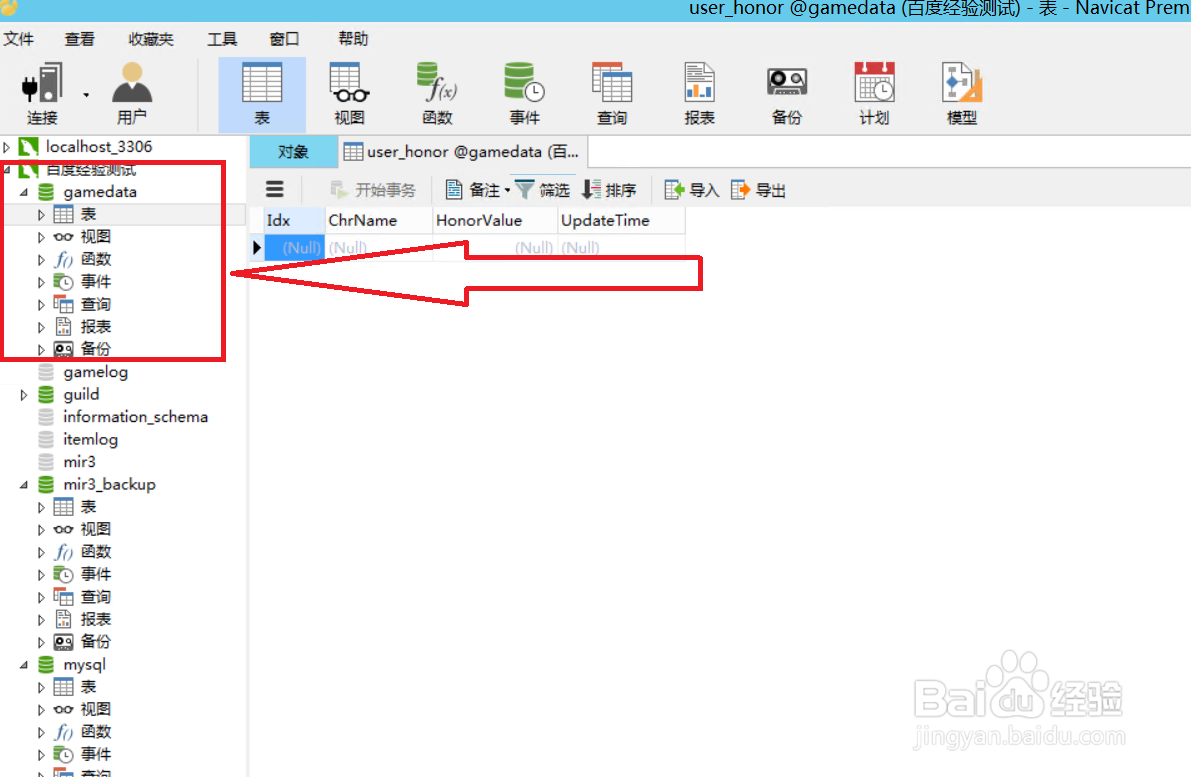Switch to the 对象 tab

pos(293,151)
